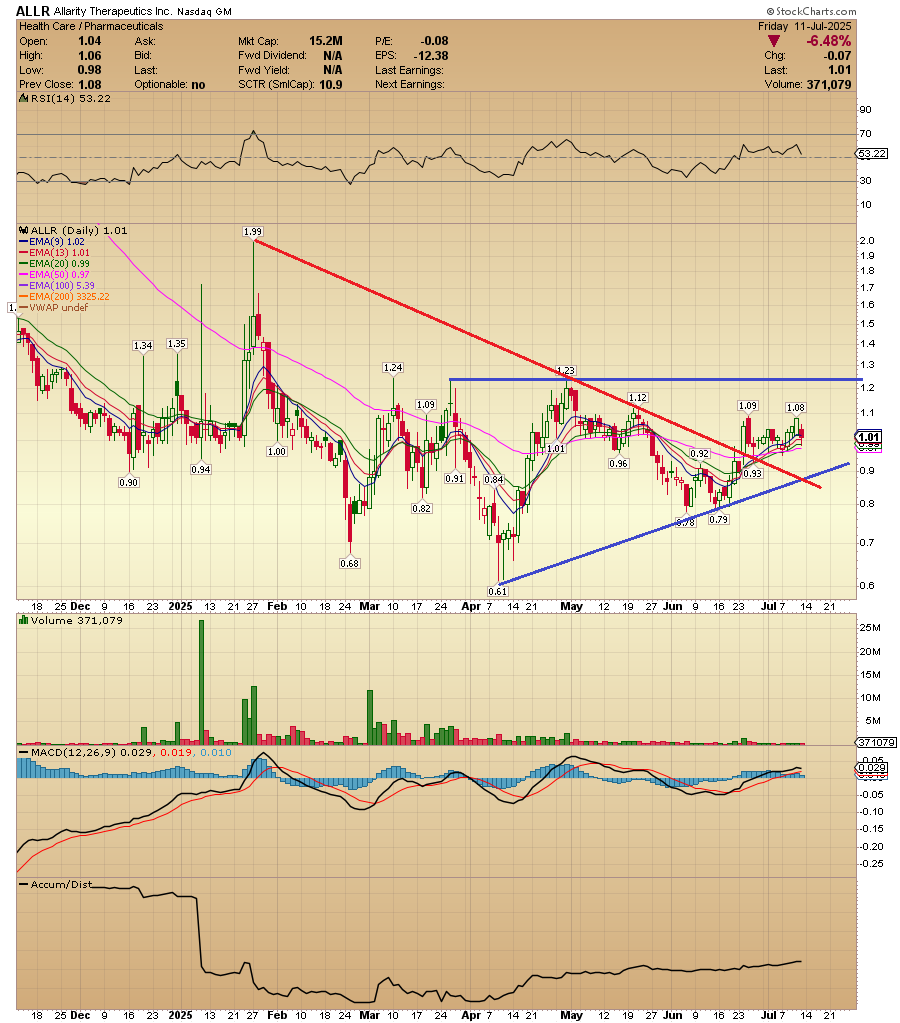900x1023 pixels.
Task: Click the 1.24 high label in March
Action: tap(393, 368)
